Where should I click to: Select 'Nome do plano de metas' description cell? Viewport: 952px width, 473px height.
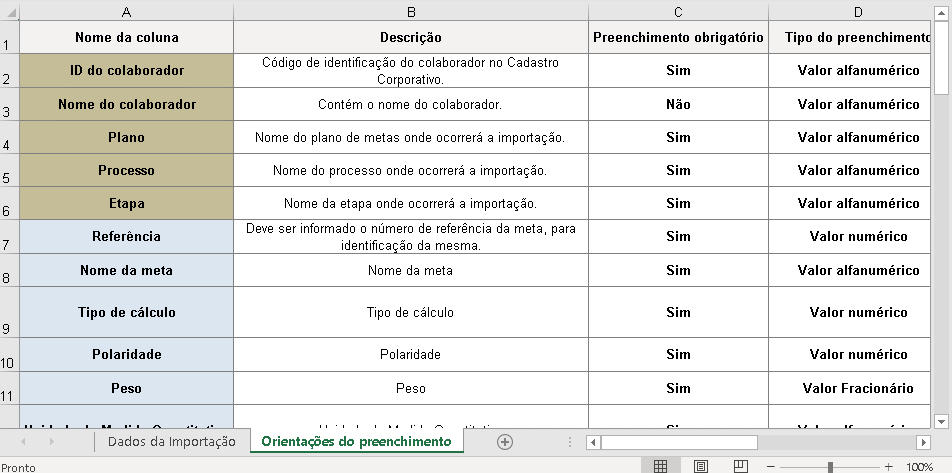coord(411,137)
